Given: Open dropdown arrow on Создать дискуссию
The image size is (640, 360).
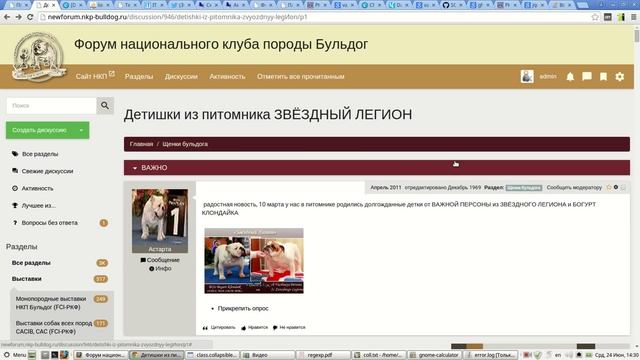Looking at the screenshot, I should pos(81,130).
